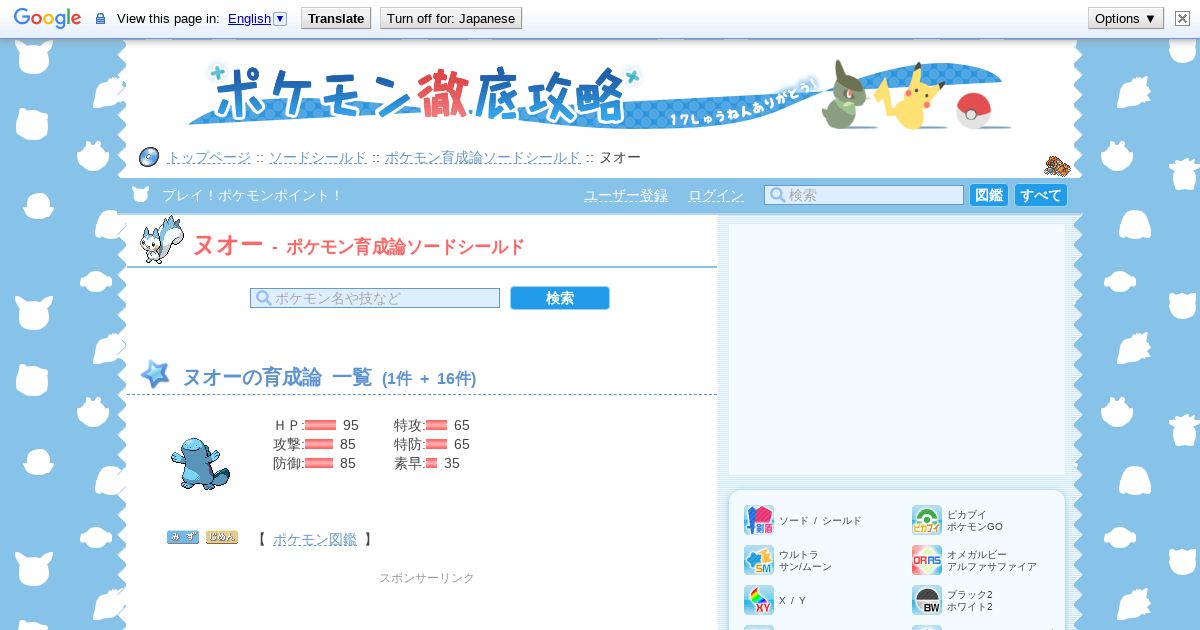Screen dimensions: 1200x630
Task: Click the ORAS game icon
Action: pyautogui.click(x=927, y=560)
